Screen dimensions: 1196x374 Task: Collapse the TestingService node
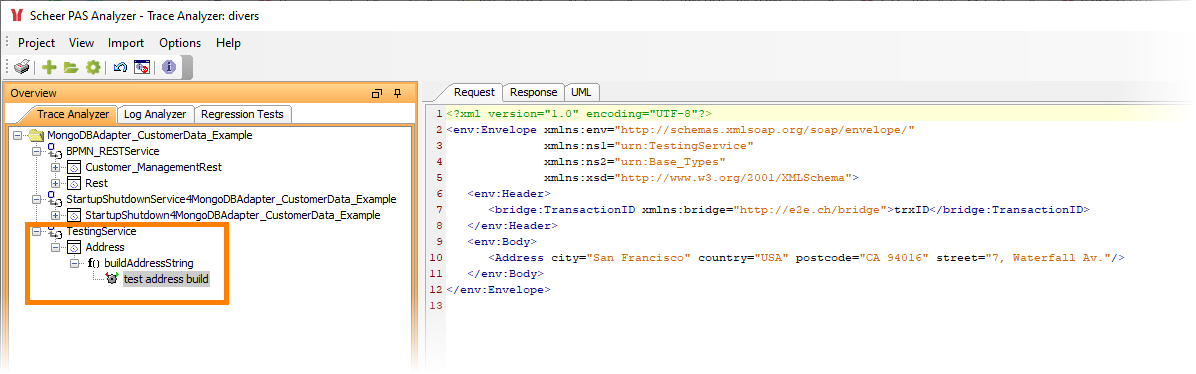point(37,231)
